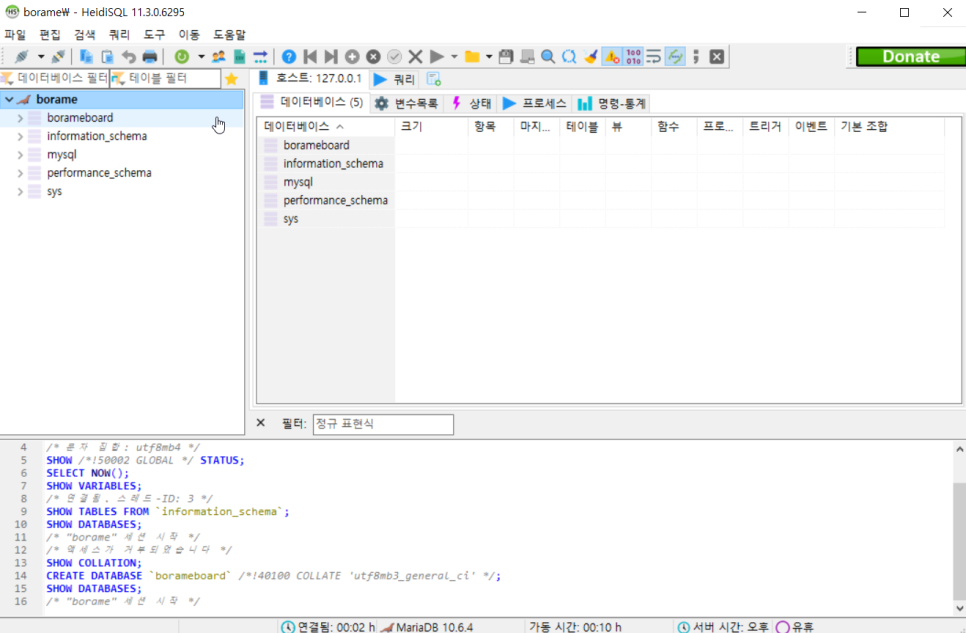Click the boxed X icon in toolbar

coord(716,57)
